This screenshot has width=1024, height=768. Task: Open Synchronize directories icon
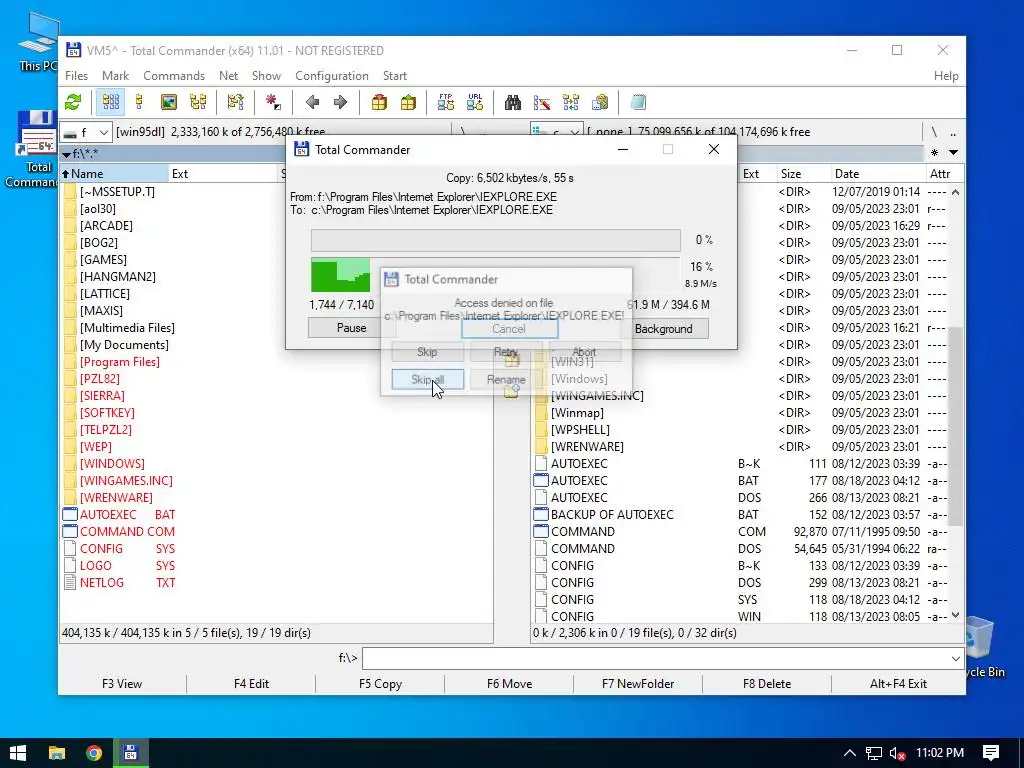tap(571, 103)
